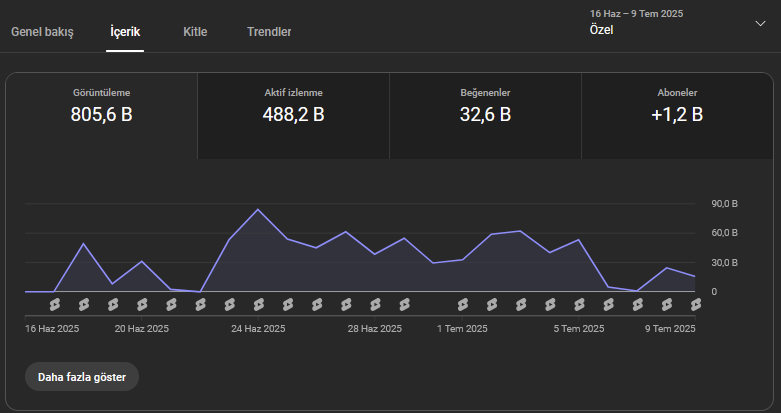The image size is (781, 413).
Task: Click Shorts icon for 4 Tem
Action: click(550, 304)
